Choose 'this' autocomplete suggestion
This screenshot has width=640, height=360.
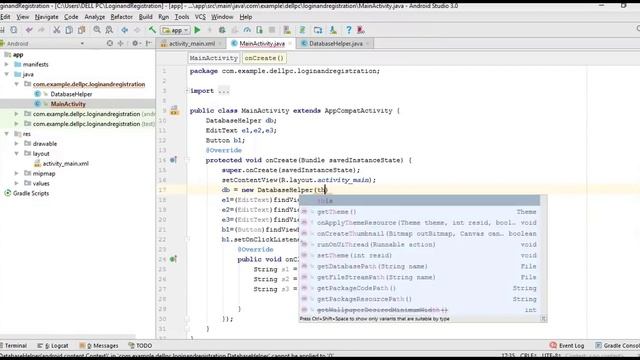tap(420, 201)
